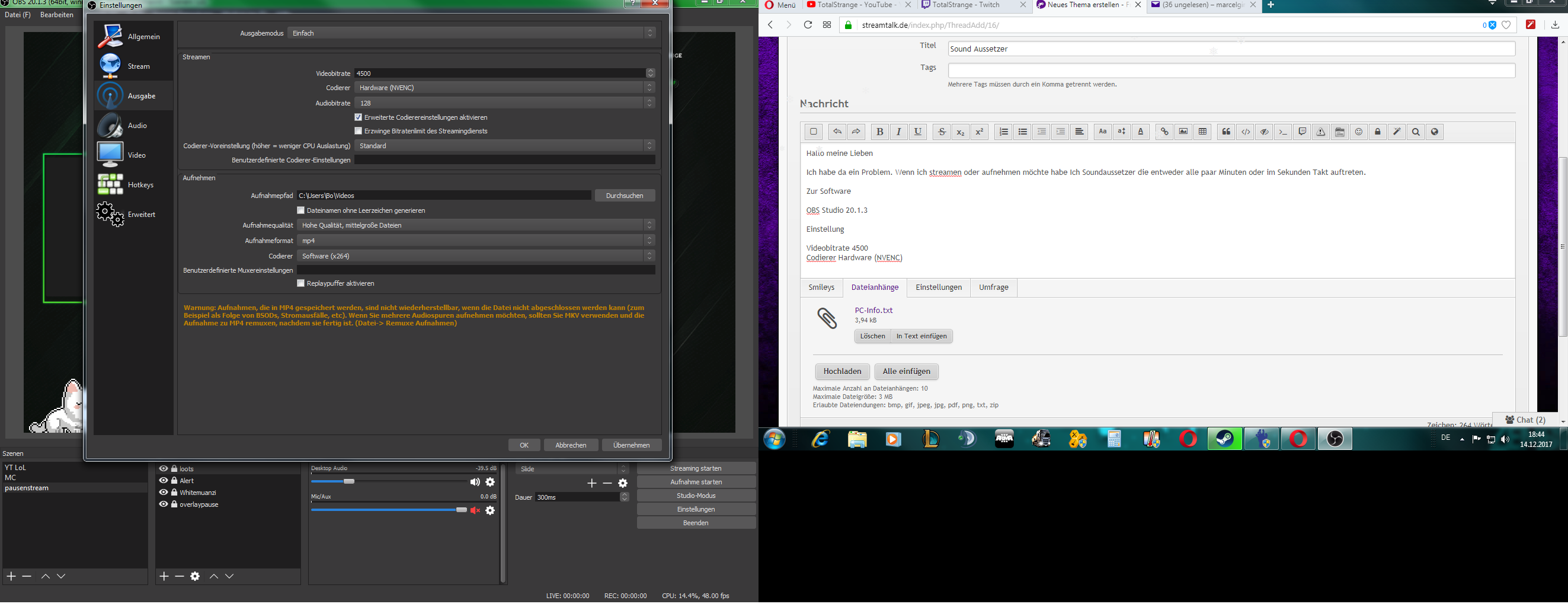Viewport: 1568px width, 607px height.
Task: Insert a link using the chain icon
Action: (1164, 132)
